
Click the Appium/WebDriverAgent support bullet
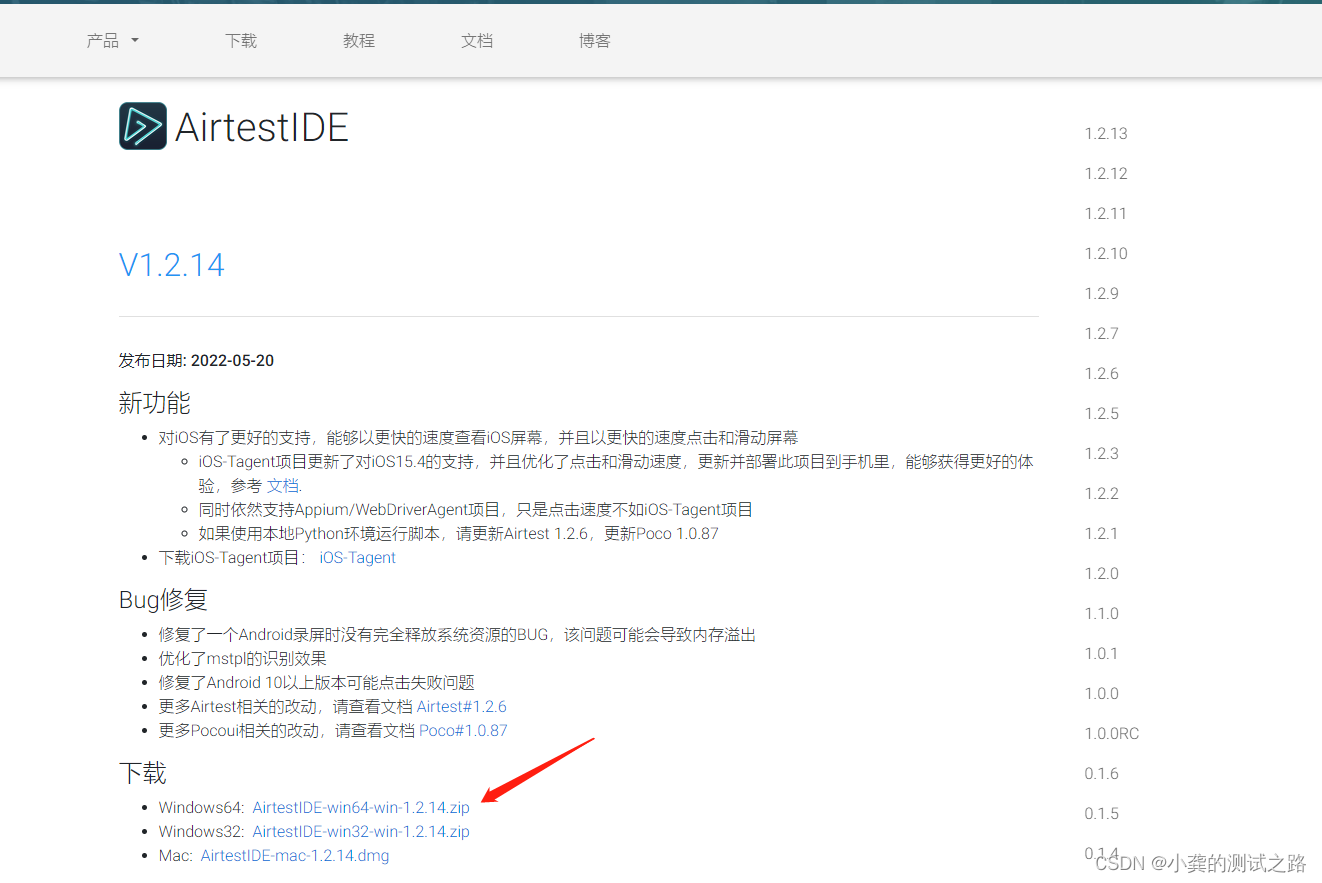pos(476,510)
